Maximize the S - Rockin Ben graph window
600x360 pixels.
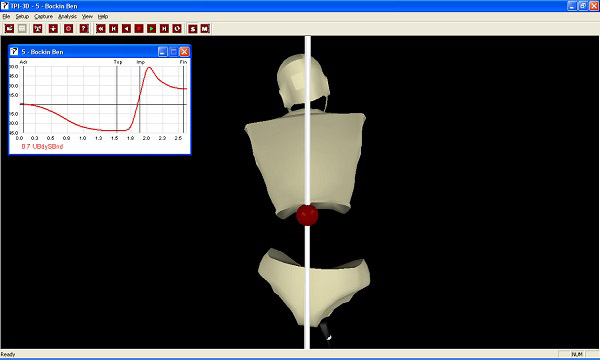(174, 52)
